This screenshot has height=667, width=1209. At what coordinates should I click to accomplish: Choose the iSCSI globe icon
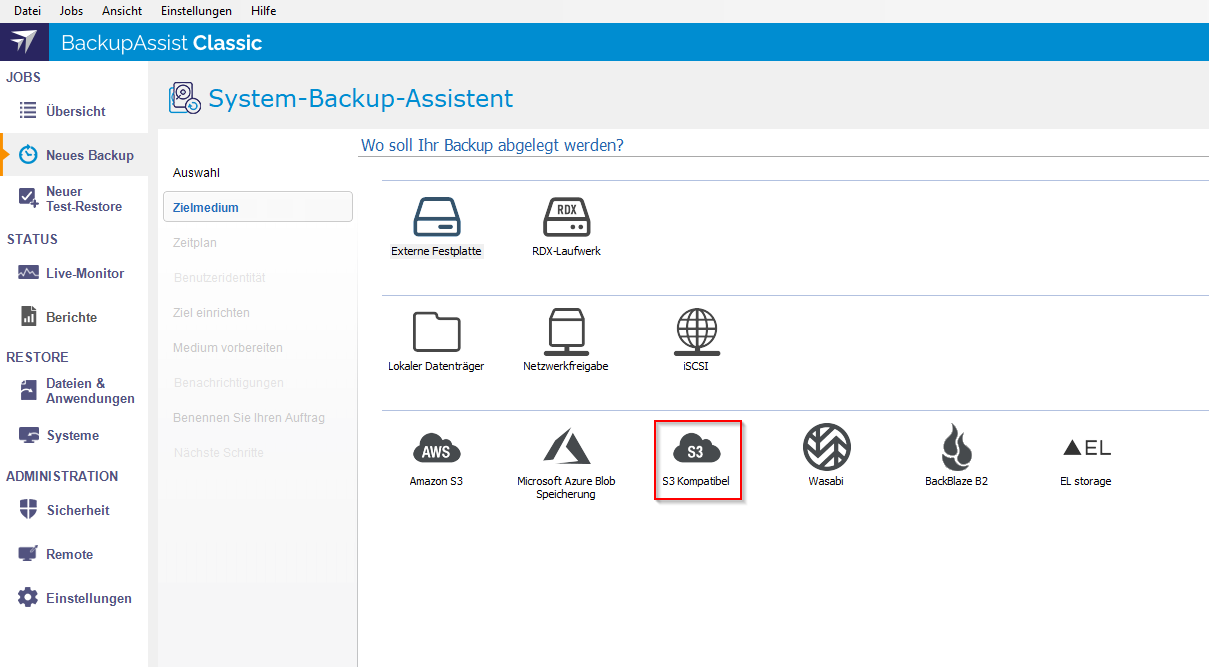click(x=696, y=332)
